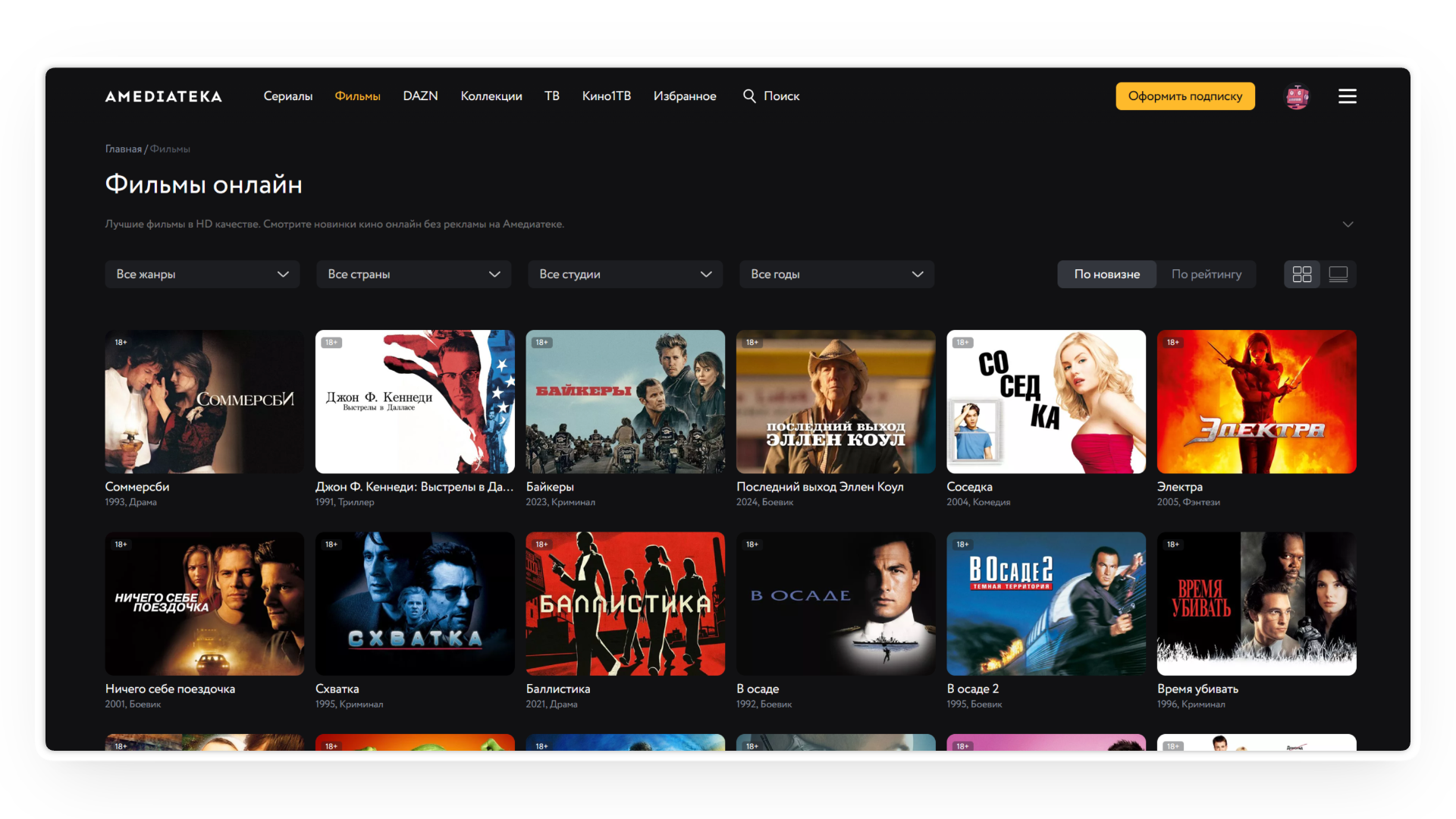This screenshot has width=1456, height=819.
Task: Sort films by novelty
Action: (1107, 275)
